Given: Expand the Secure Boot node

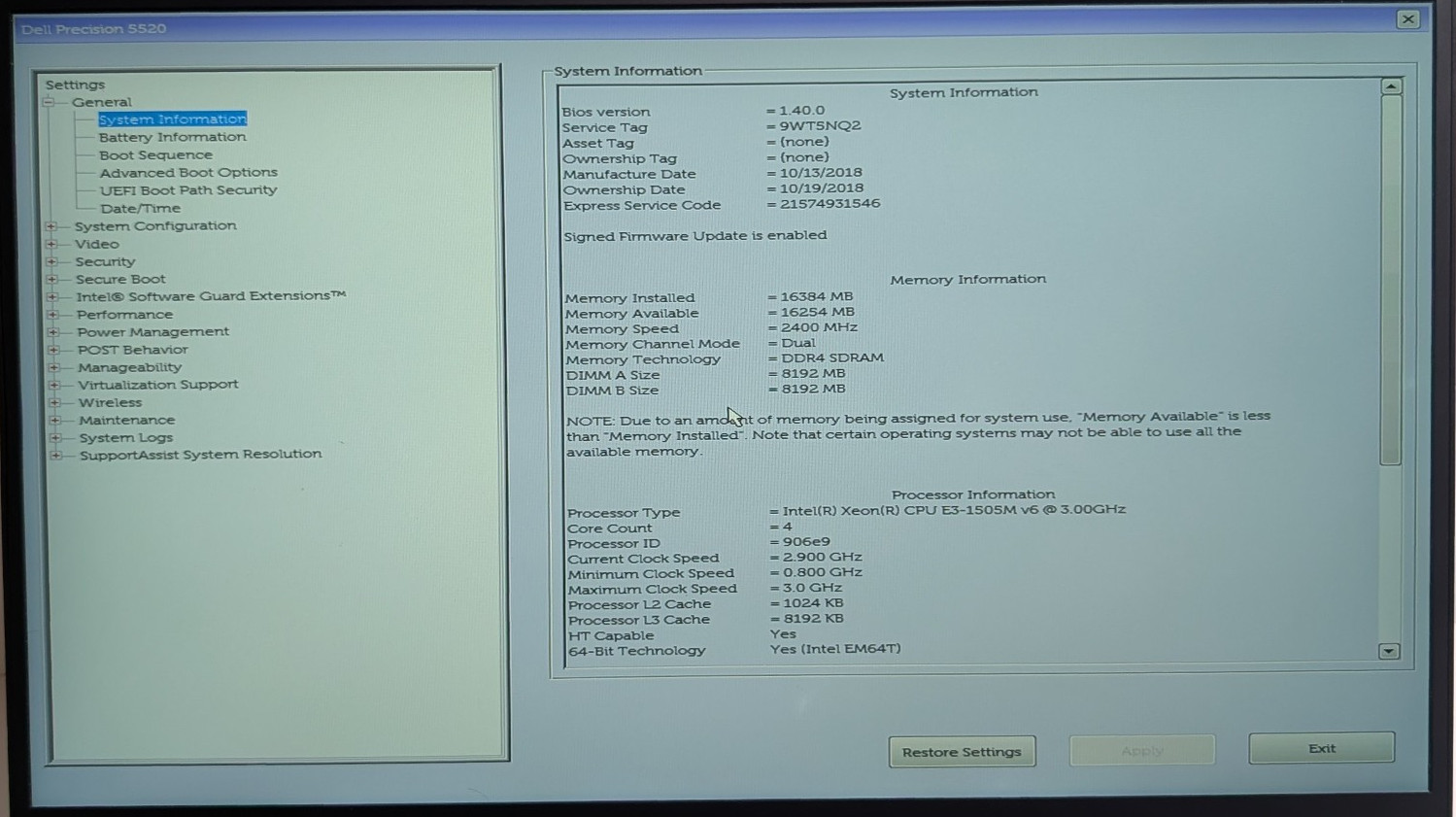Looking at the screenshot, I should click(x=51, y=279).
